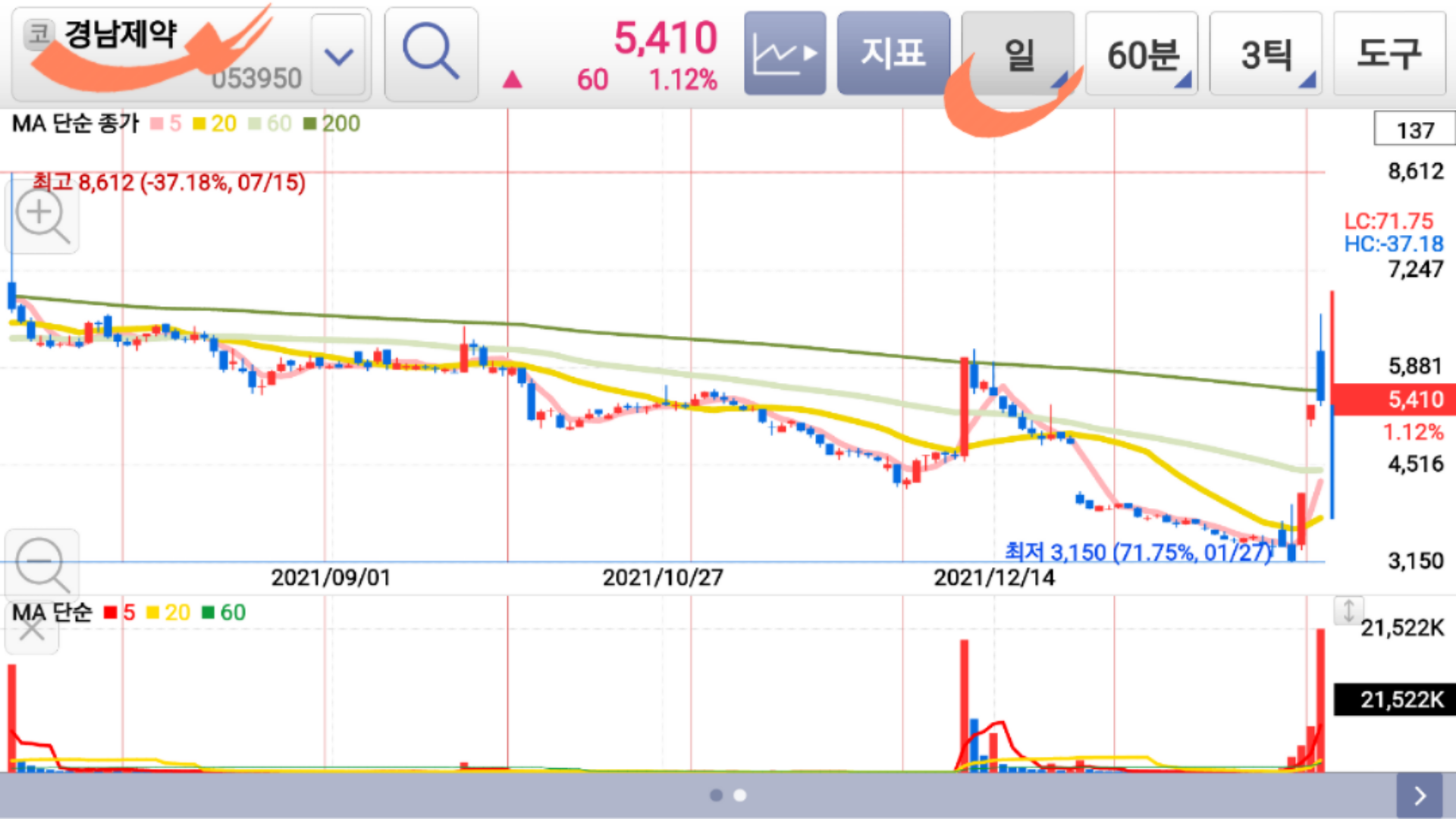Open the 도구 tools button

[1389, 53]
